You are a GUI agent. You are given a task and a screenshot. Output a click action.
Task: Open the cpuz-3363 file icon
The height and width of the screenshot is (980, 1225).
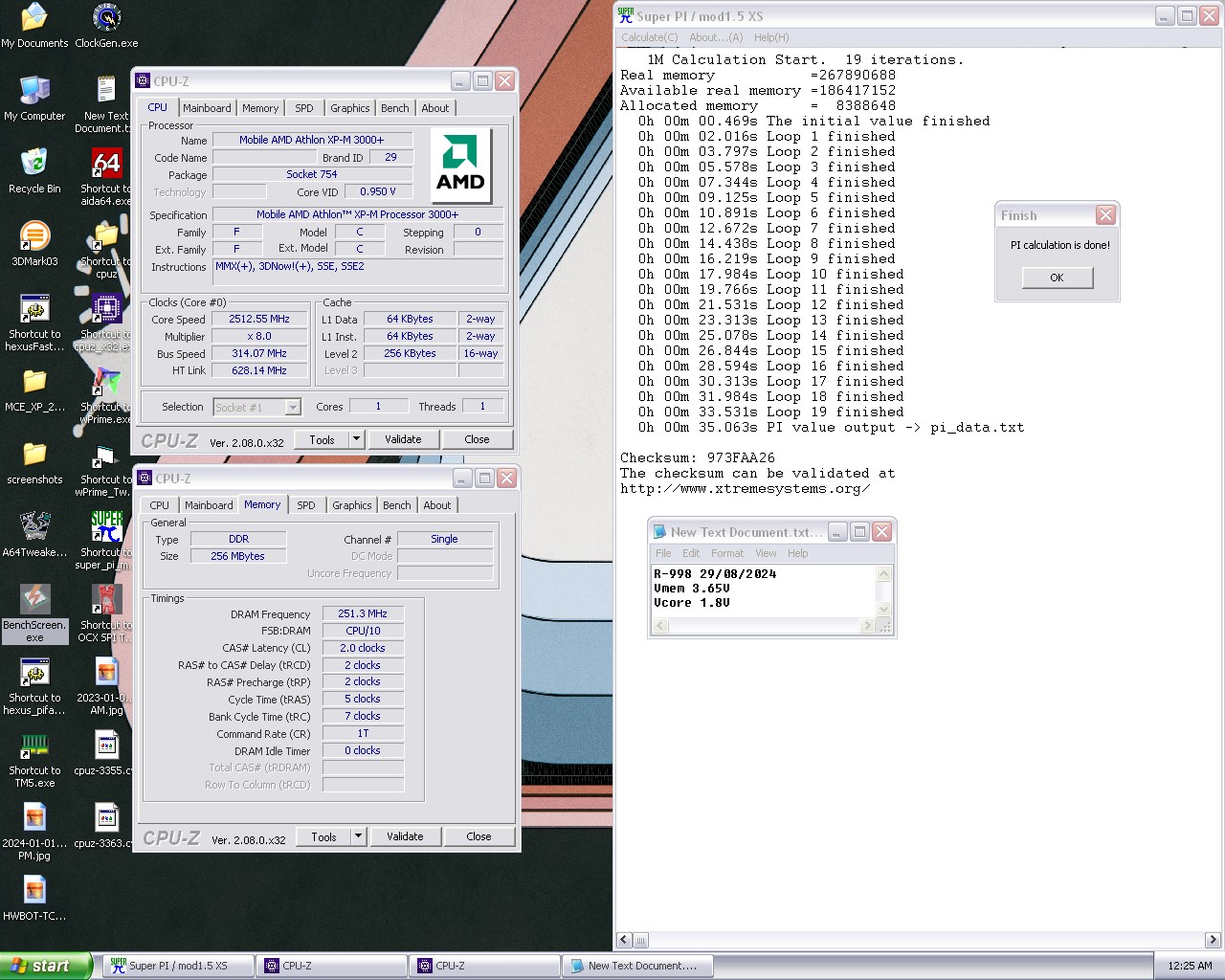point(106,825)
